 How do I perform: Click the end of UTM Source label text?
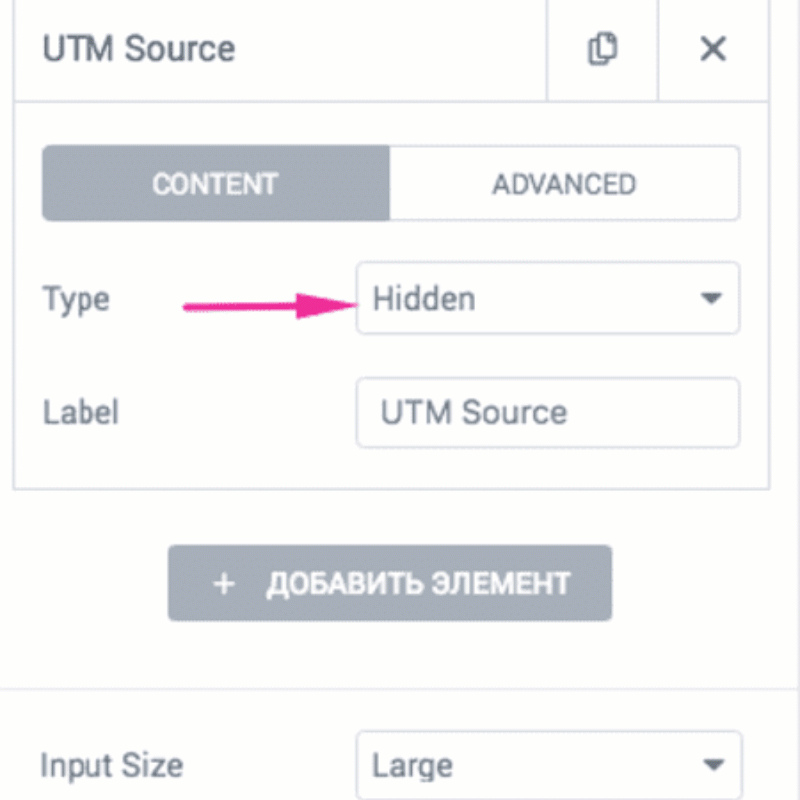(566, 412)
